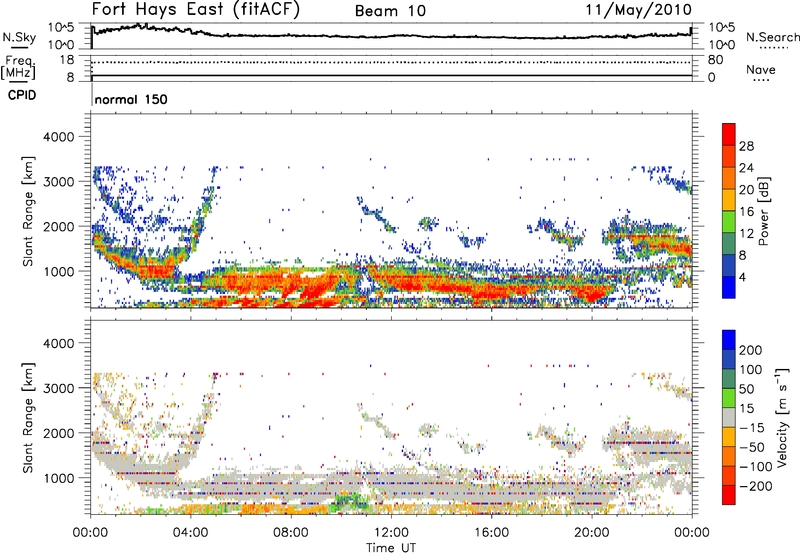Click the 'Beam 10' label

390,11
